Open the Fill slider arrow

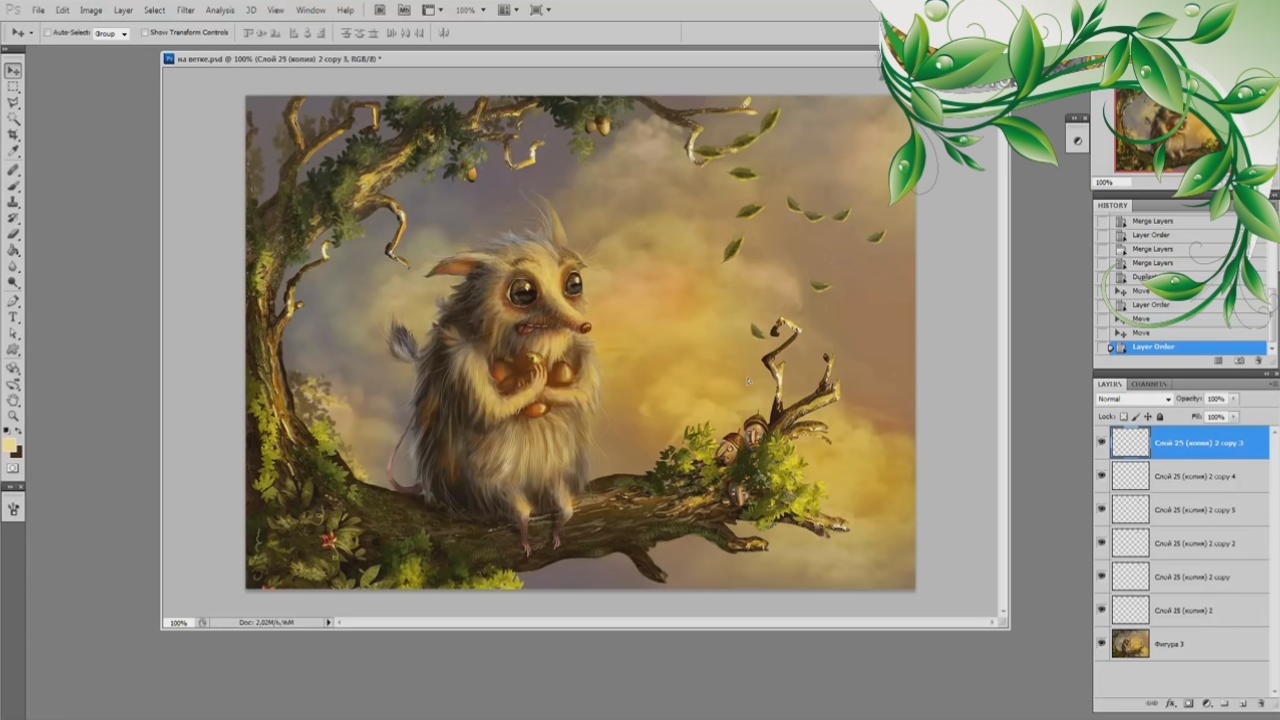click(1233, 417)
